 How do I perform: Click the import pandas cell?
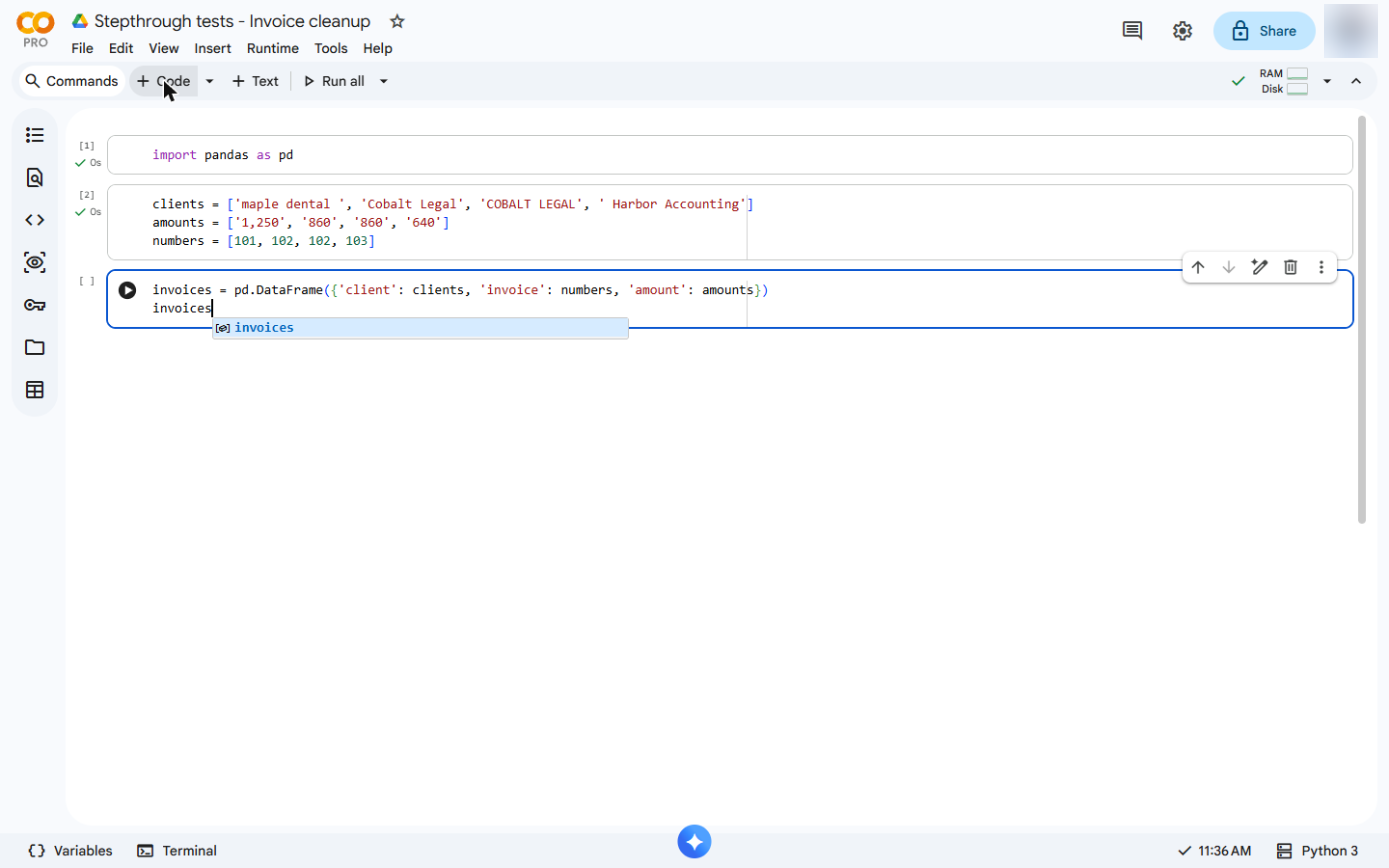click(729, 155)
